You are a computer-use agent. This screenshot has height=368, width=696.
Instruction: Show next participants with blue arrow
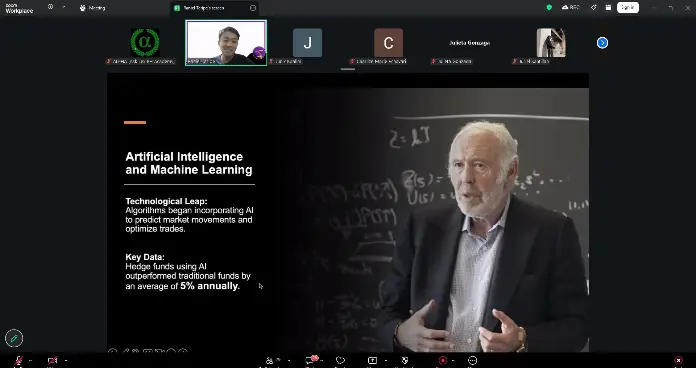[602, 43]
